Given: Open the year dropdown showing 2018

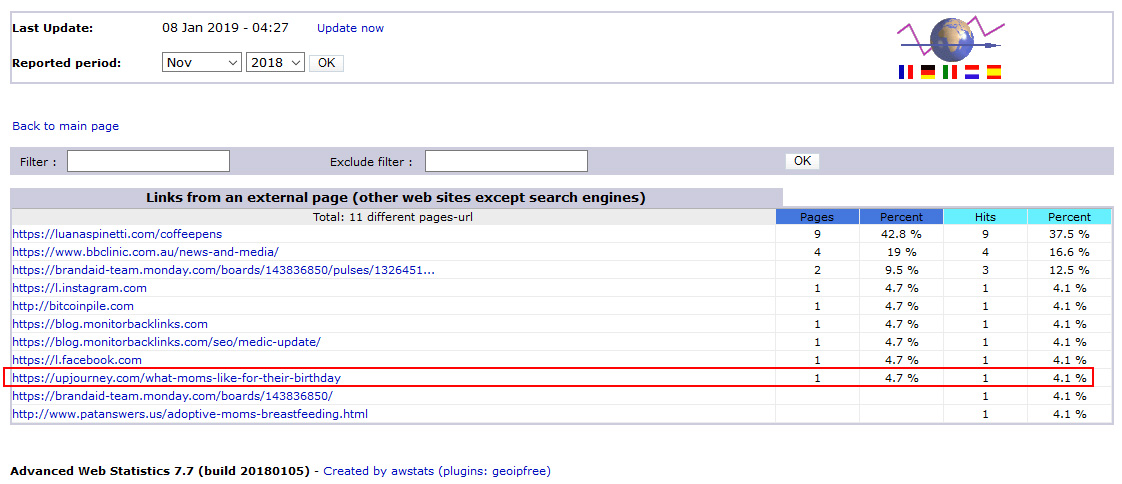Looking at the screenshot, I should pyautogui.click(x=275, y=63).
